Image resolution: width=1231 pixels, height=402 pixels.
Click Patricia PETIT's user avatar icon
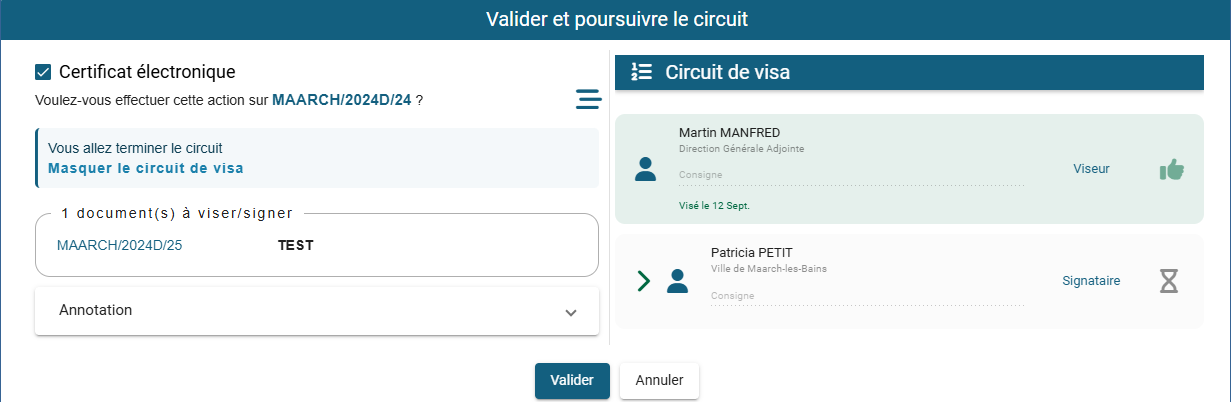(678, 281)
